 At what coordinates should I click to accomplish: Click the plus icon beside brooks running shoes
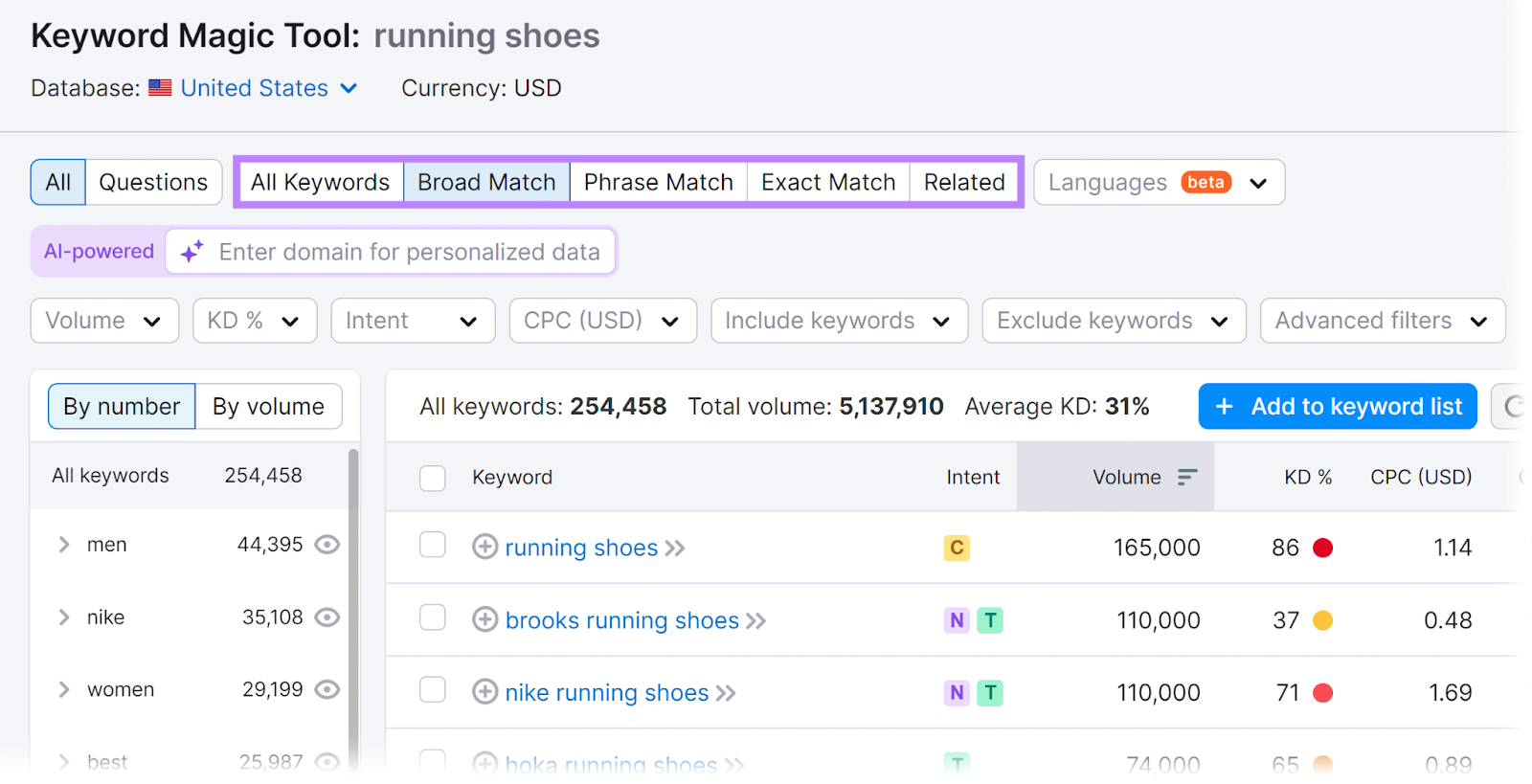[485, 620]
